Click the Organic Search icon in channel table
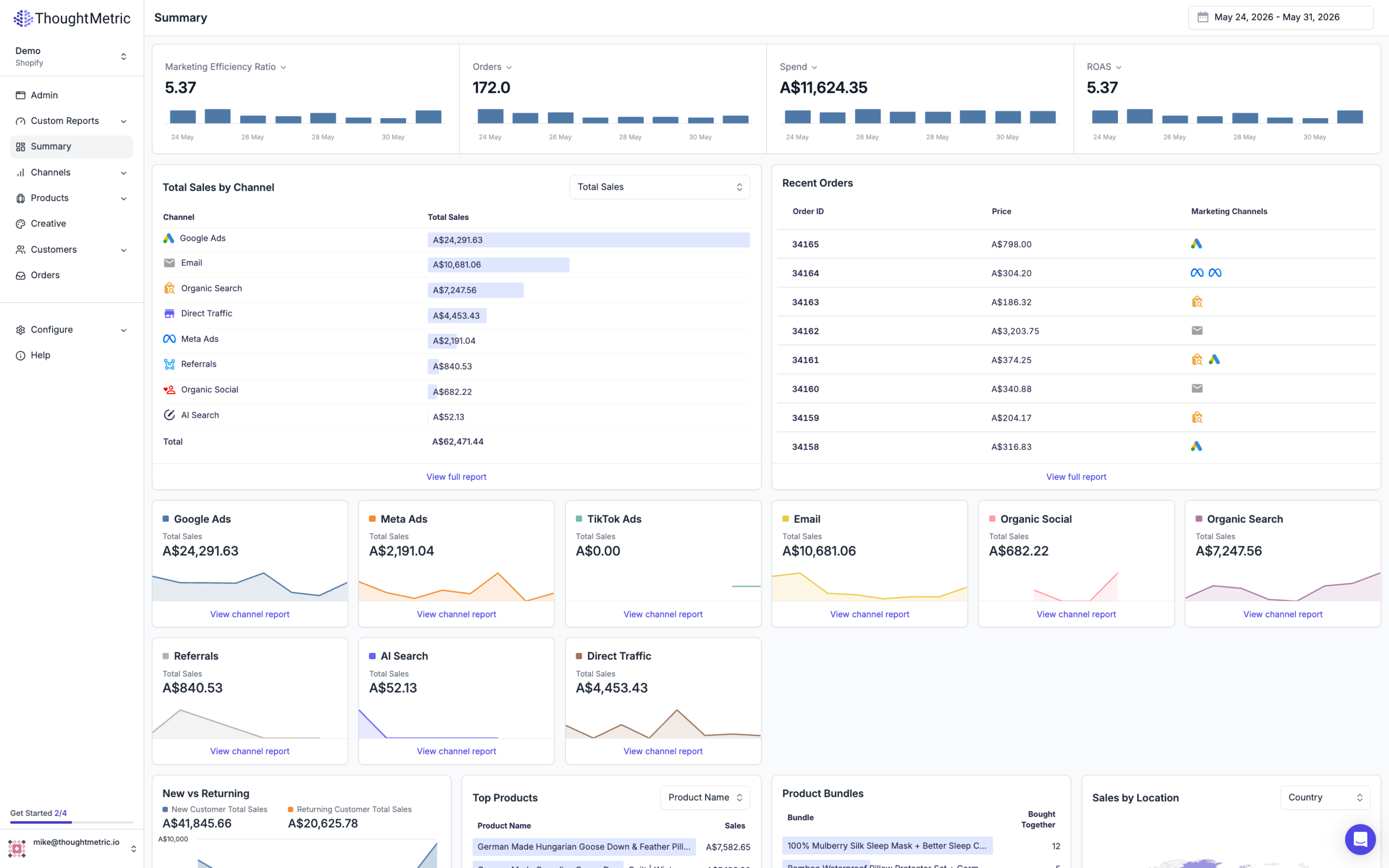Screen dimensions: 1389x868 click(x=169, y=288)
